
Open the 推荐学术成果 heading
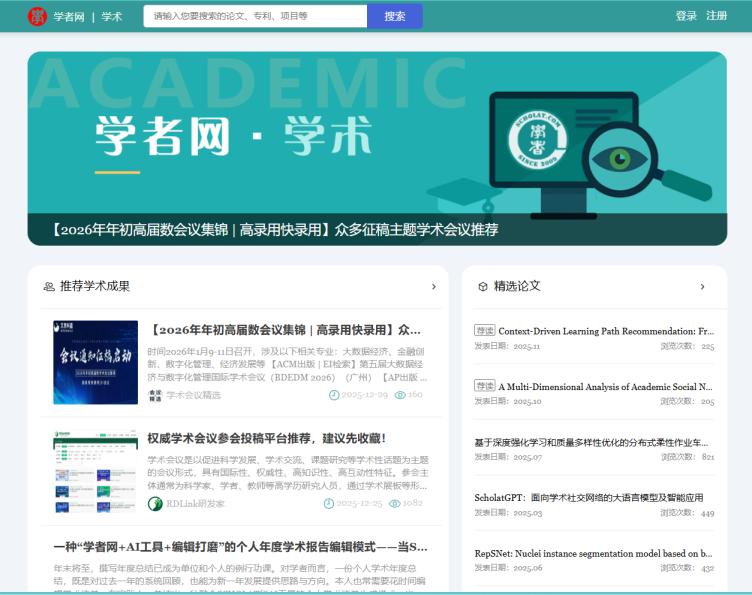[94, 286]
